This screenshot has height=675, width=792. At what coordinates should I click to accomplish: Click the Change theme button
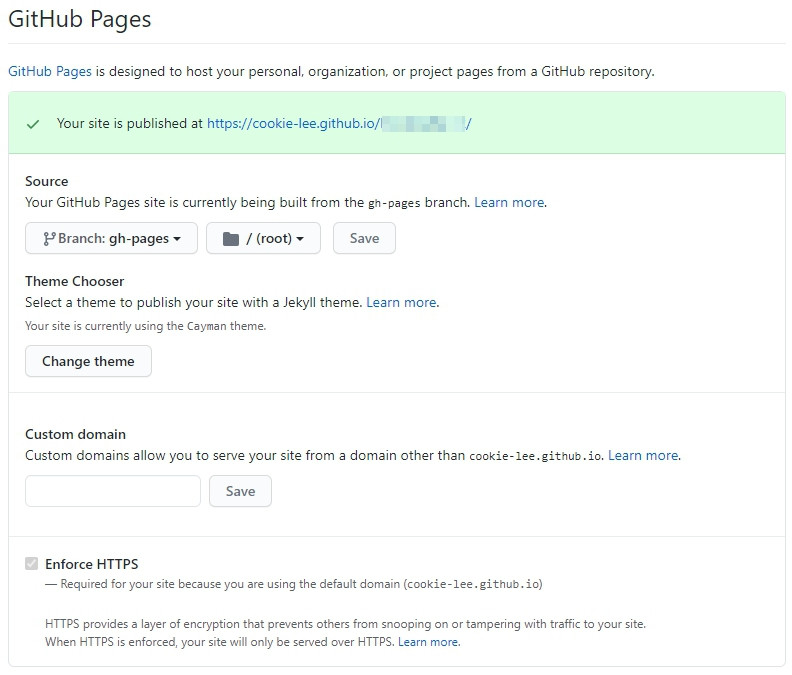click(88, 361)
